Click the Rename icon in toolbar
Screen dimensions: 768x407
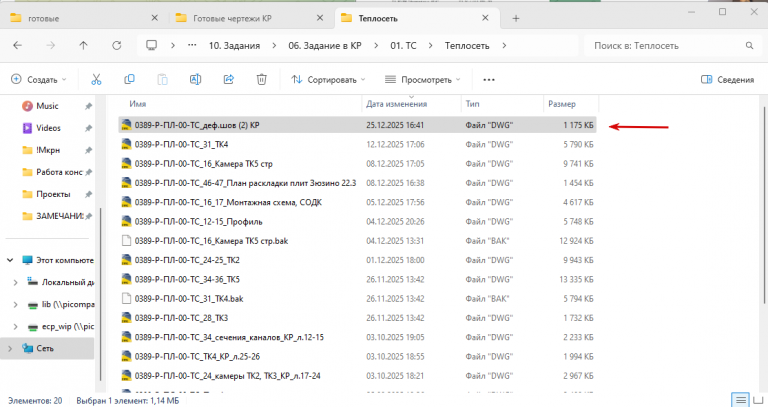(195, 79)
